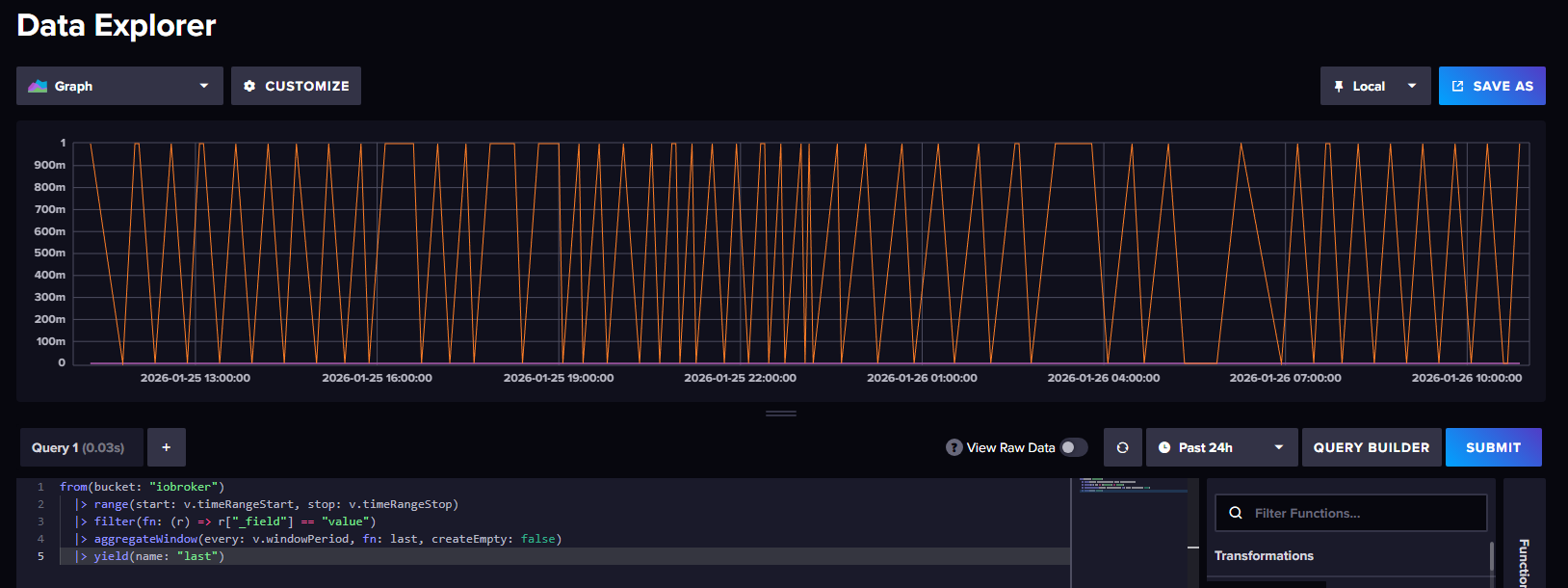Click the gear icon on Customize

coord(249,86)
